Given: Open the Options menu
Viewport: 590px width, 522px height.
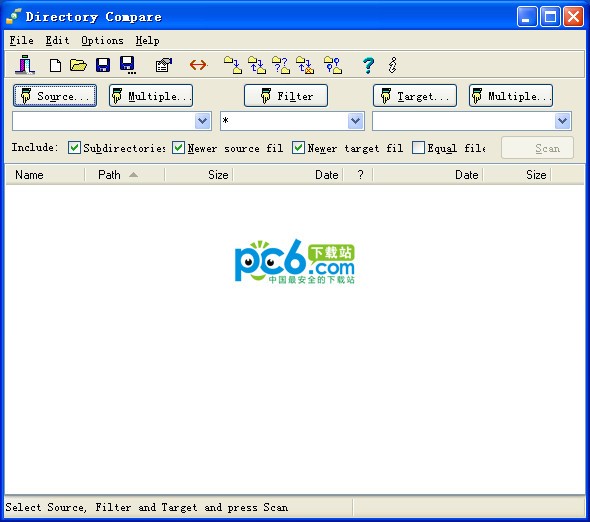Looking at the screenshot, I should [102, 40].
